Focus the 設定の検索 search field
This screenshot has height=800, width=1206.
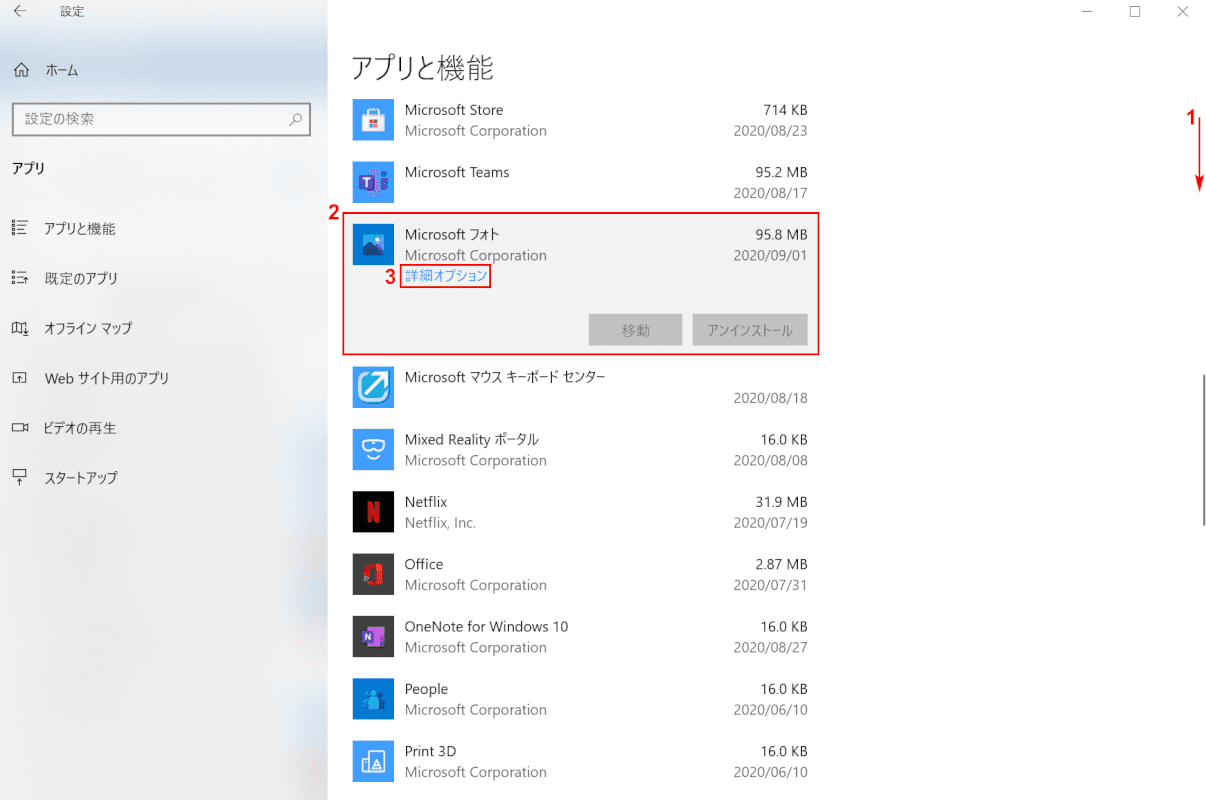(x=161, y=119)
